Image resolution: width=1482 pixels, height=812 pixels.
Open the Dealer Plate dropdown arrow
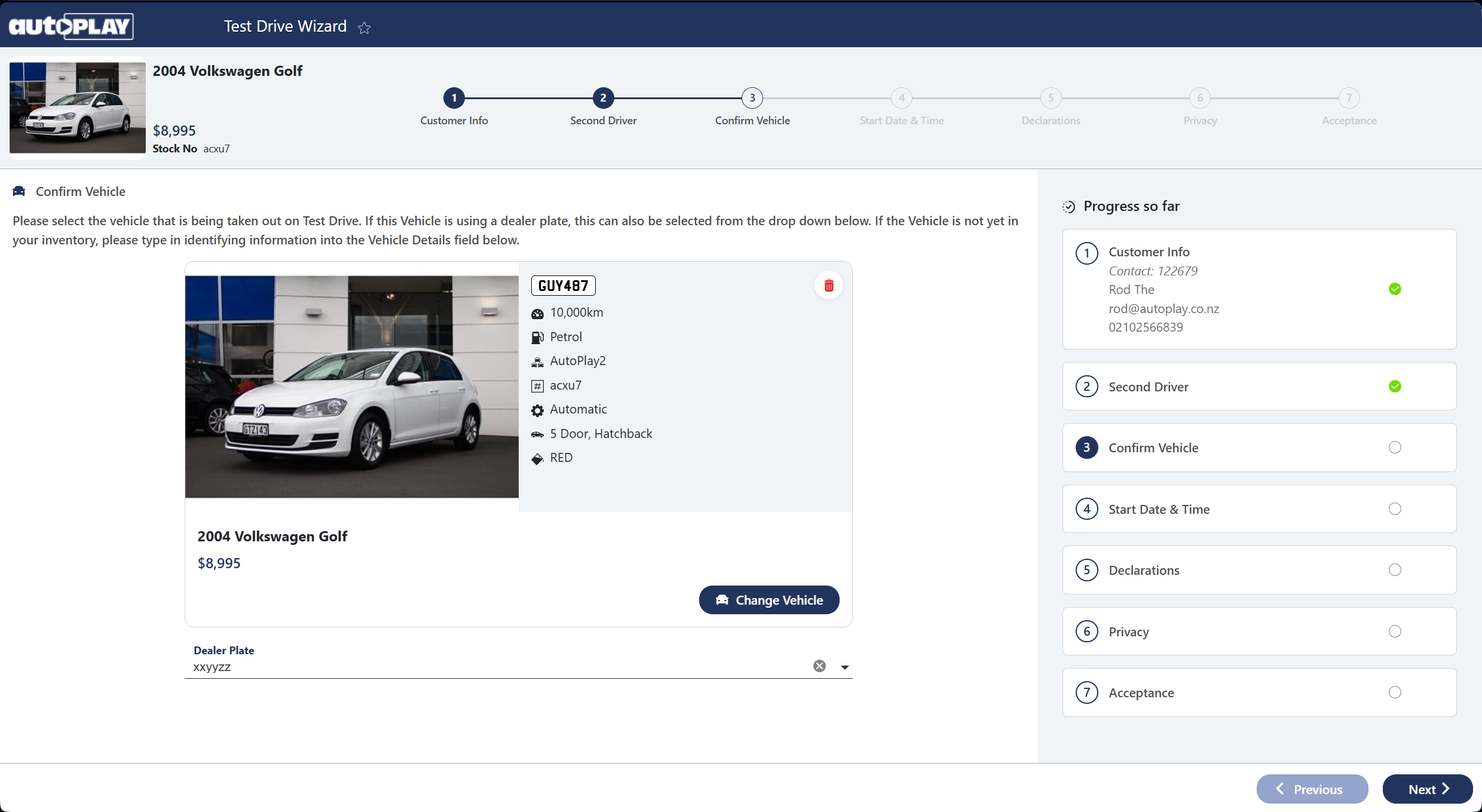pyautogui.click(x=844, y=667)
